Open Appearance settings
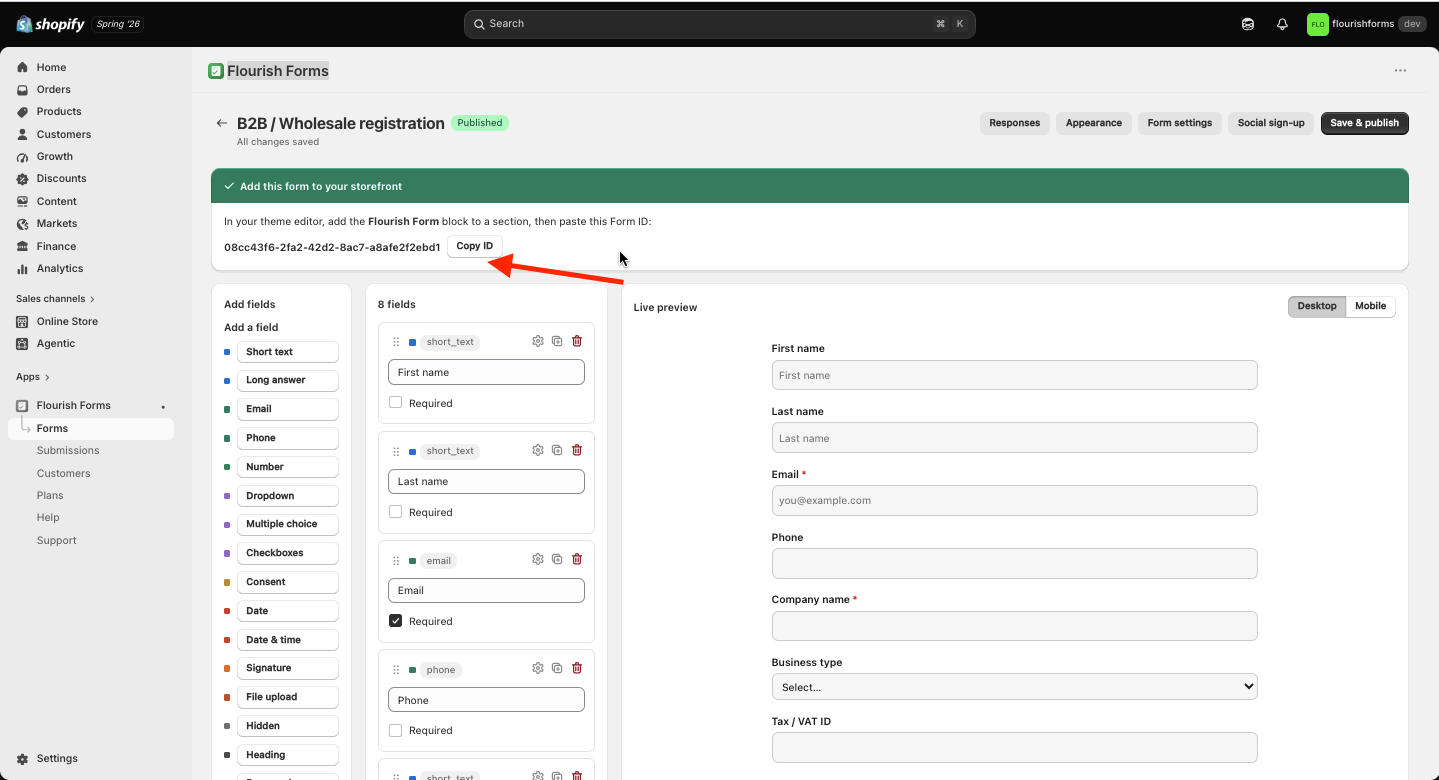1439x780 pixels. pos(1093,123)
